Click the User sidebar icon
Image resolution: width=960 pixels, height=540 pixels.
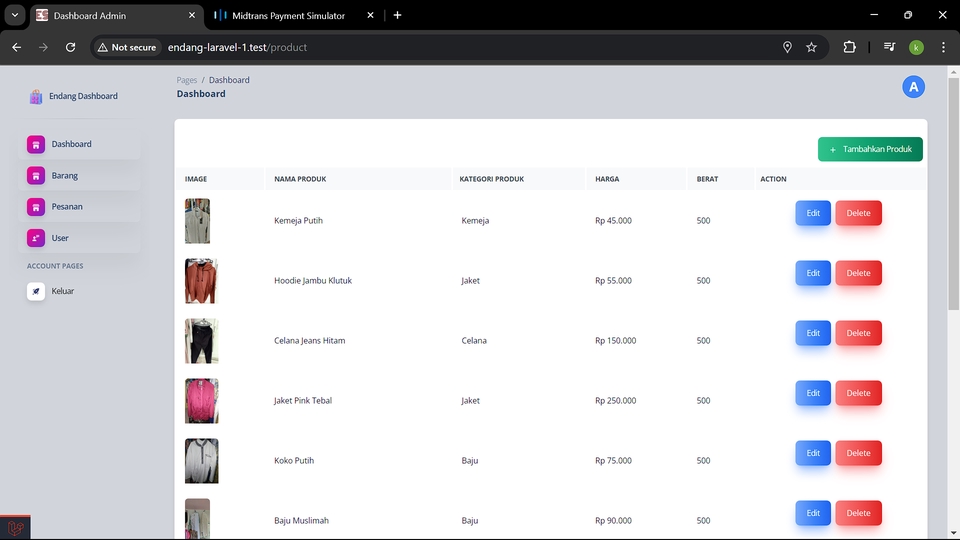click(x=36, y=238)
